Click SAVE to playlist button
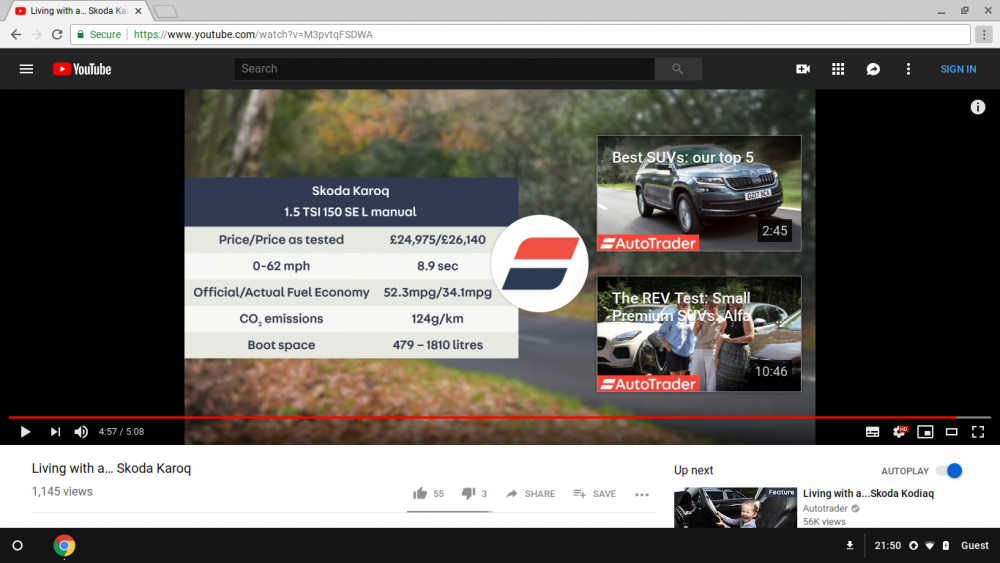This screenshot has height=563, width=1000. pos(594,494)
